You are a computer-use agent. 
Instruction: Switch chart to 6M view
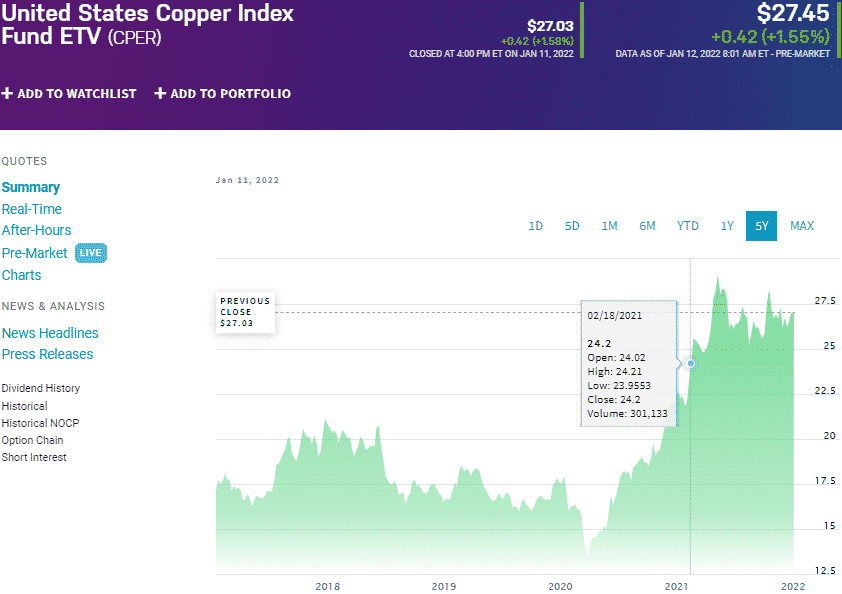647,226
